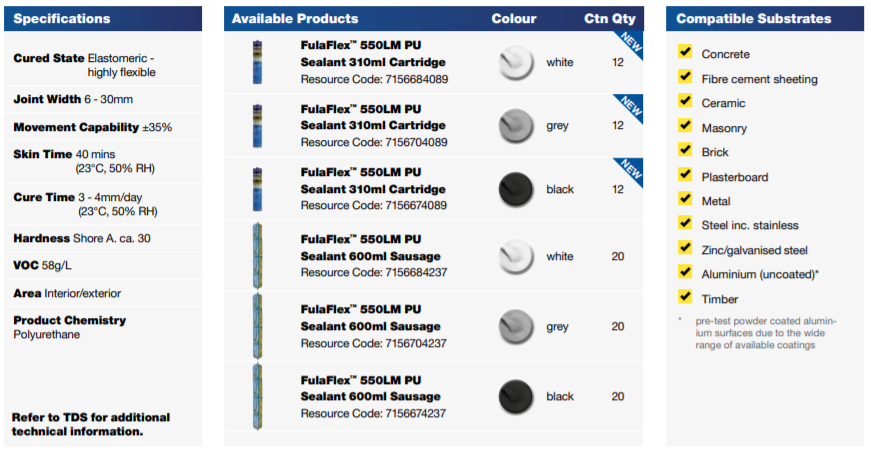The height and width of the screenshot is (454, 871).
Task: Click the NEW badge on white cartridge row
Action: point(630,44)
